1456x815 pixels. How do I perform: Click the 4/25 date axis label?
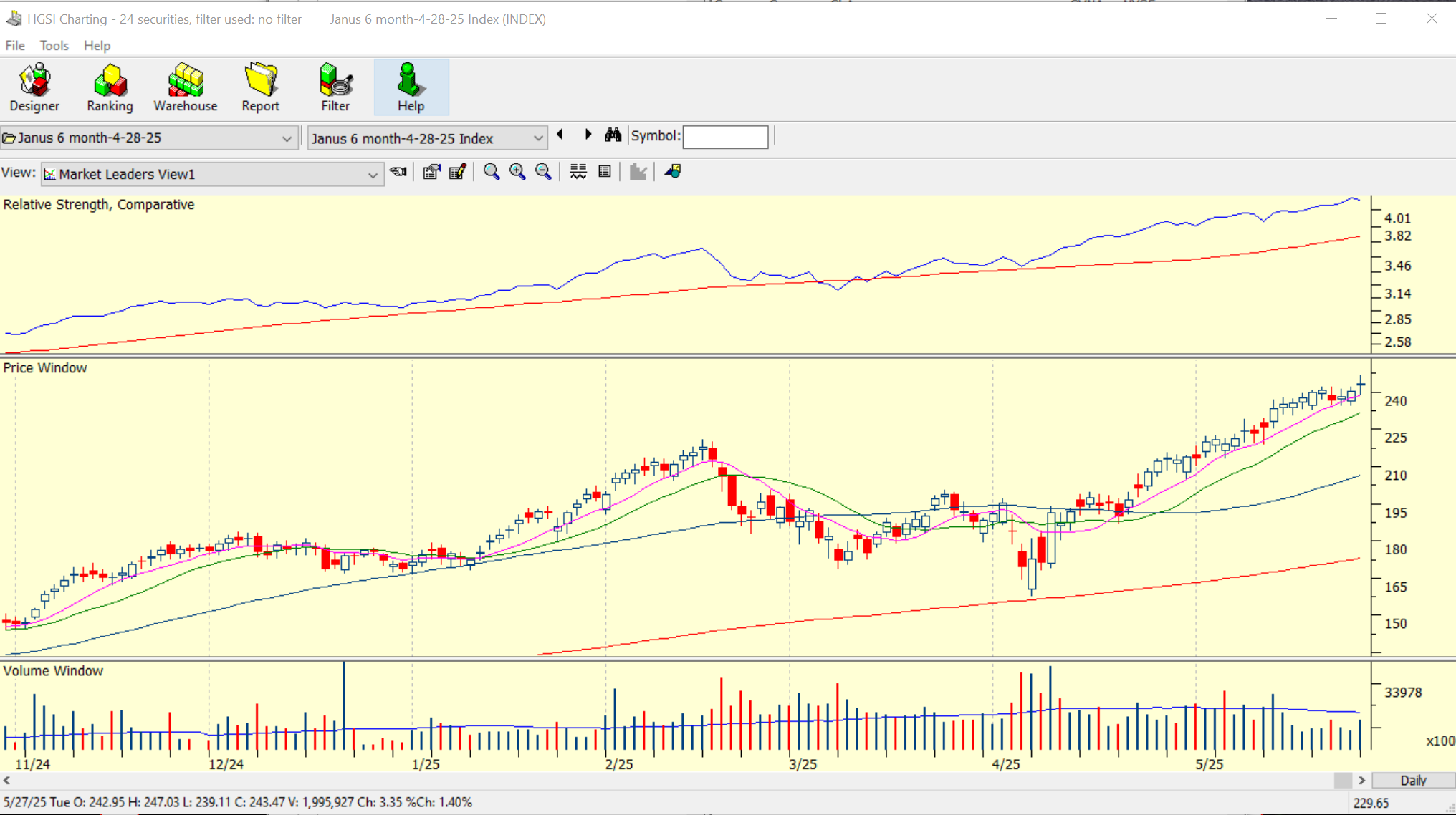1006,764
